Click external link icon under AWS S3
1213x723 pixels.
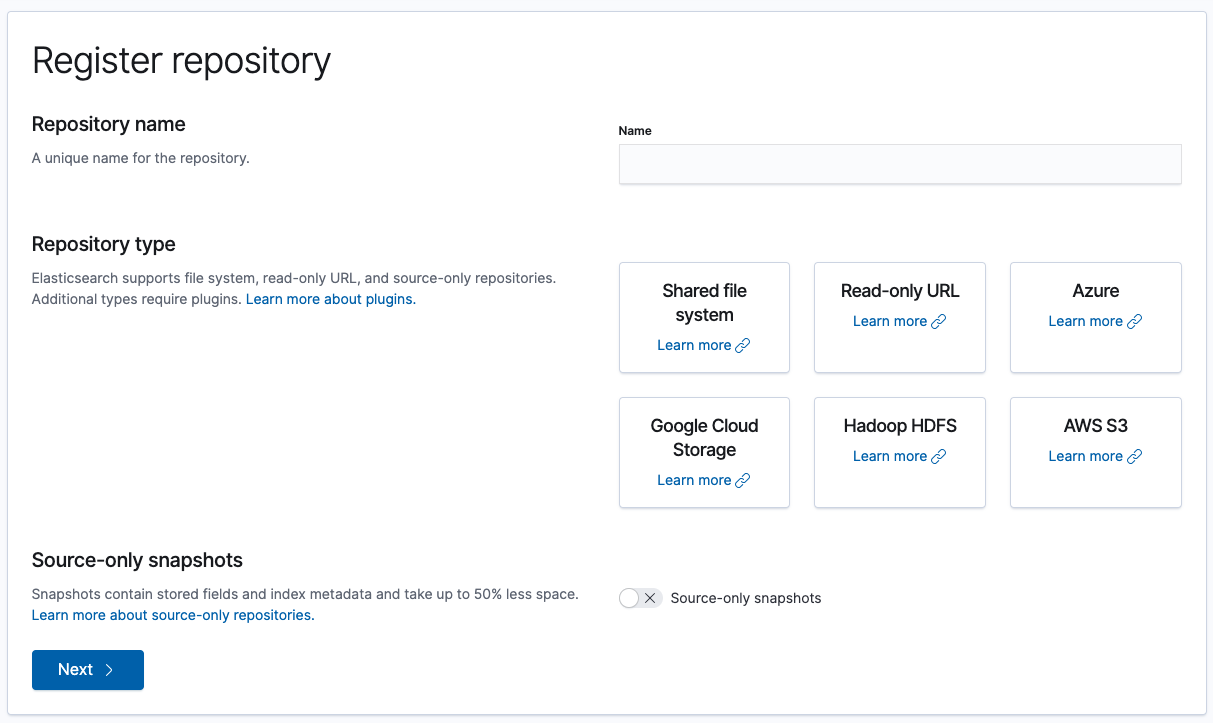pyautogui.click(x=1134, y=457)
